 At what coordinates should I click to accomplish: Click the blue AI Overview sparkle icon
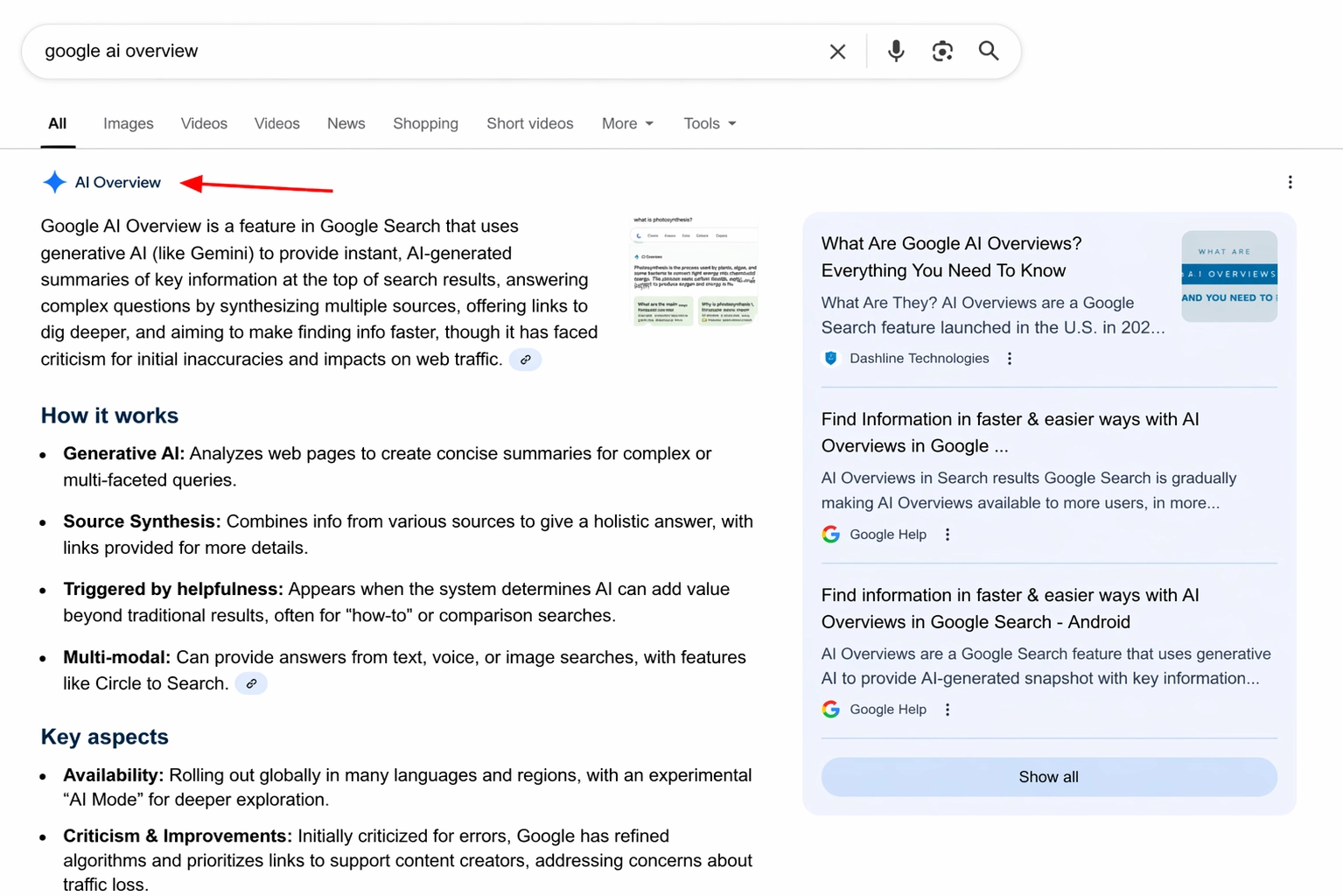(x=54, y=182)
